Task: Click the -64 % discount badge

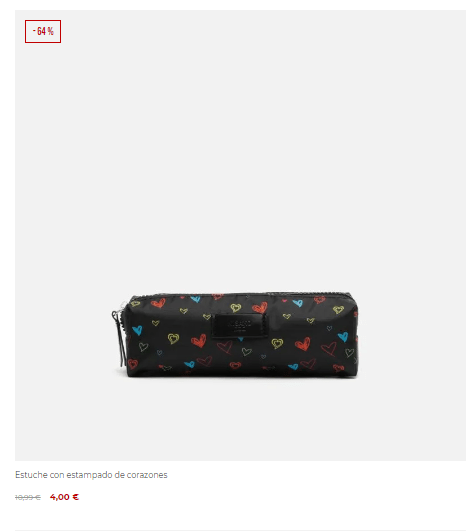Action: point(43,31)
